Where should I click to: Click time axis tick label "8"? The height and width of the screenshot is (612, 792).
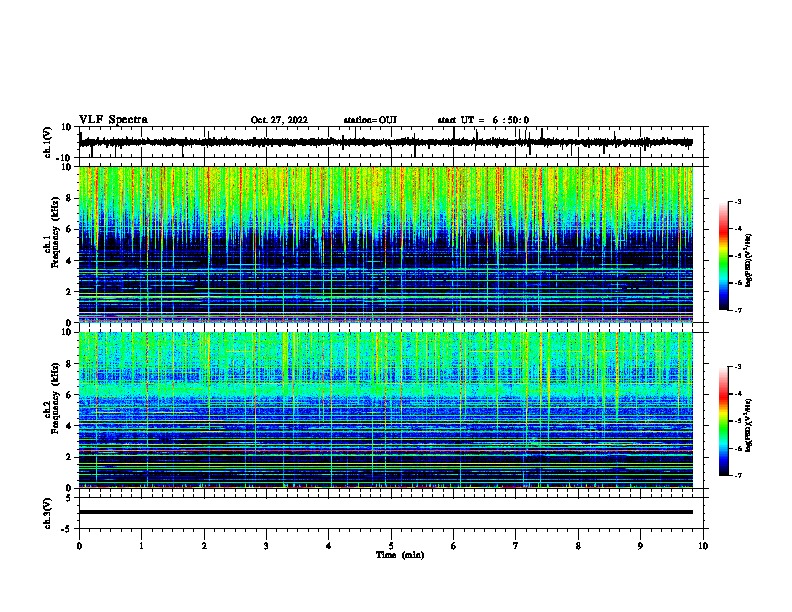click(x=578, y=546)
